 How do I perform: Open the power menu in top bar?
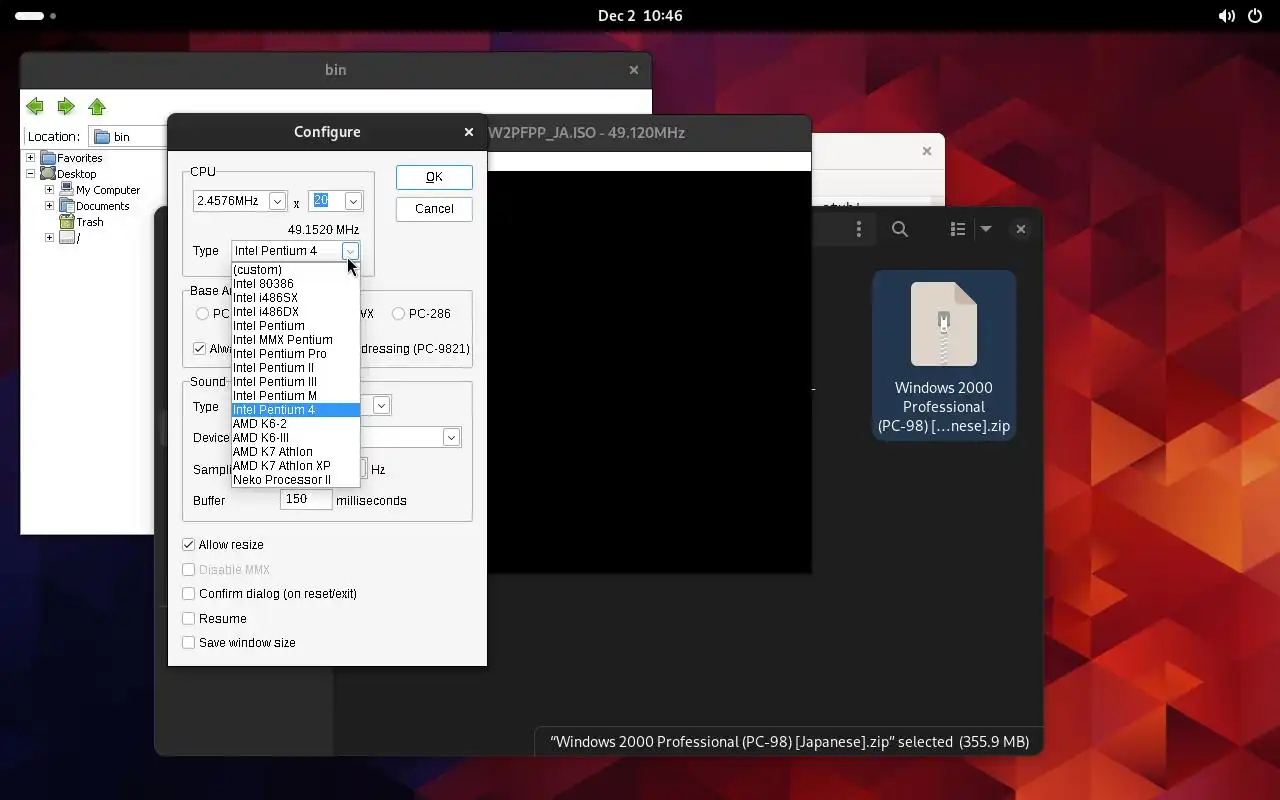click(x=1256, y=16)
